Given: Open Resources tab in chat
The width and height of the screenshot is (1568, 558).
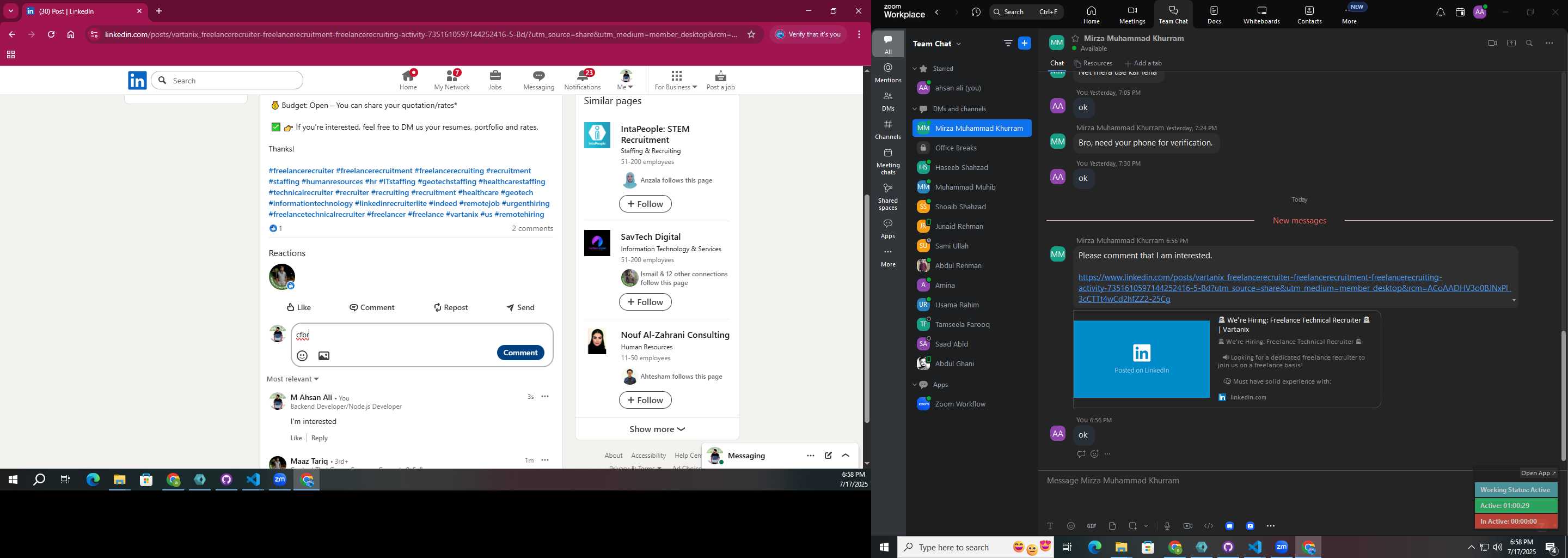Looking at the screenshot, I should point(1093,63).
